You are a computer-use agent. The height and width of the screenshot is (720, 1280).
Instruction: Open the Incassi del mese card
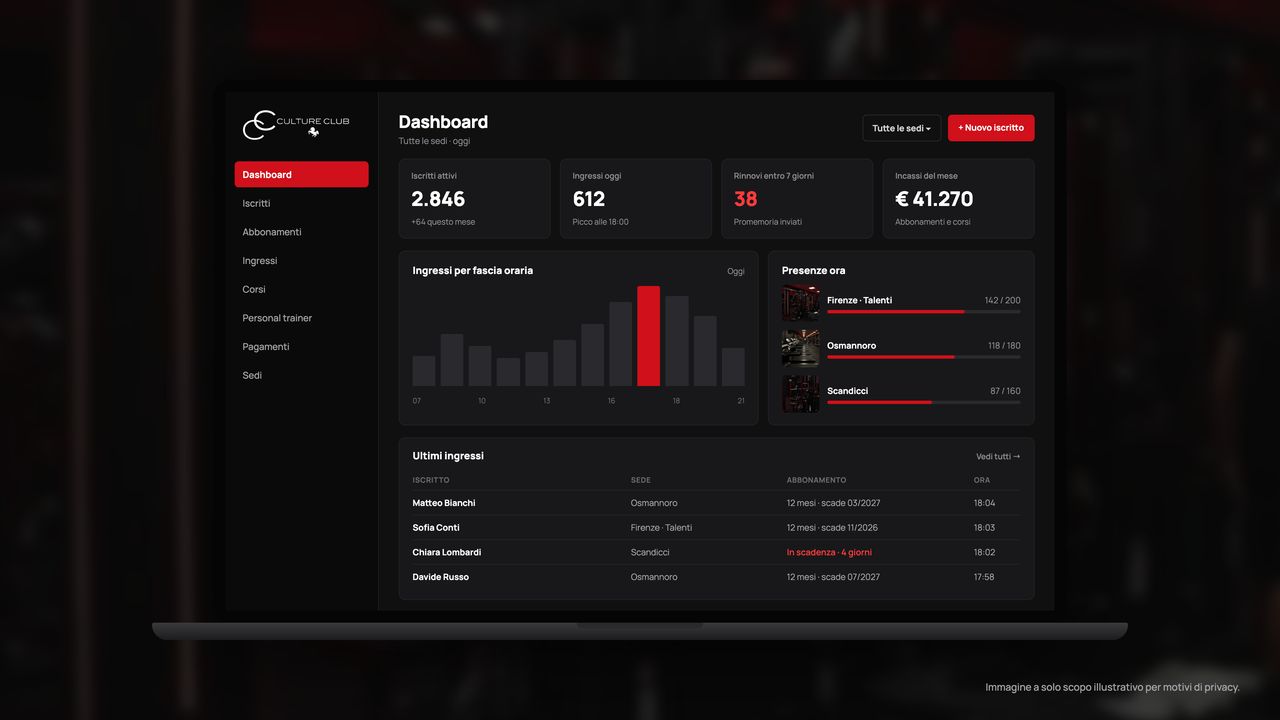[958, 198]
